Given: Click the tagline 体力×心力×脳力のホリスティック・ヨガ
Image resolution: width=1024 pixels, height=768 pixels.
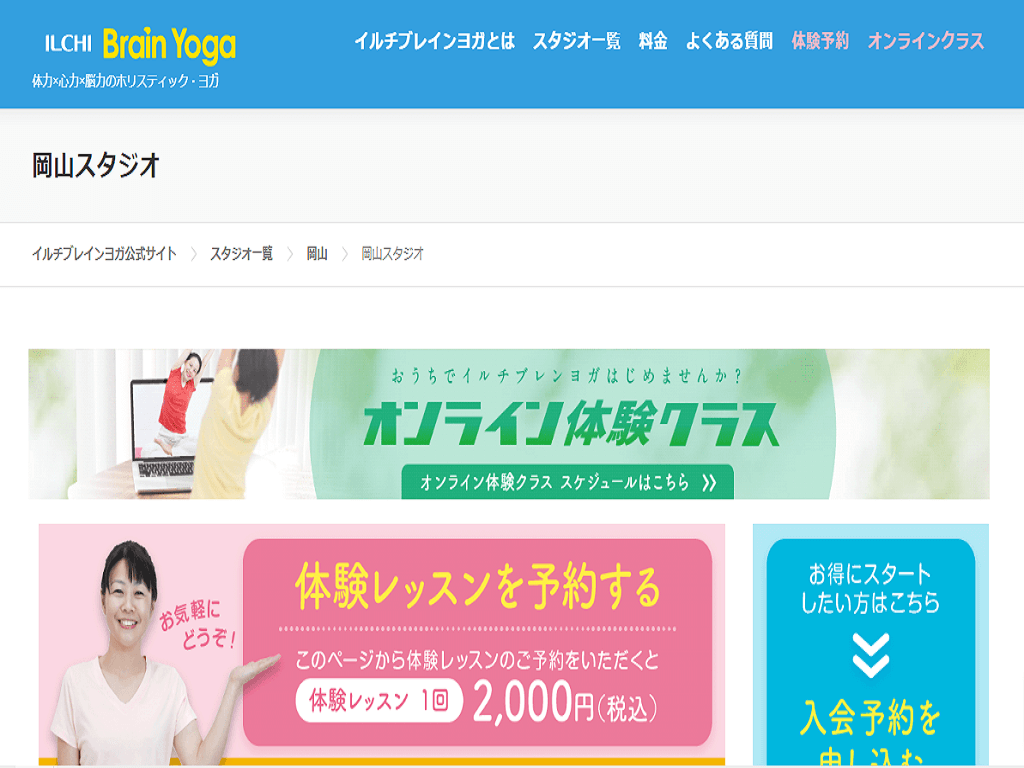Looking at the screenshot, I should [x=125, y=81].
